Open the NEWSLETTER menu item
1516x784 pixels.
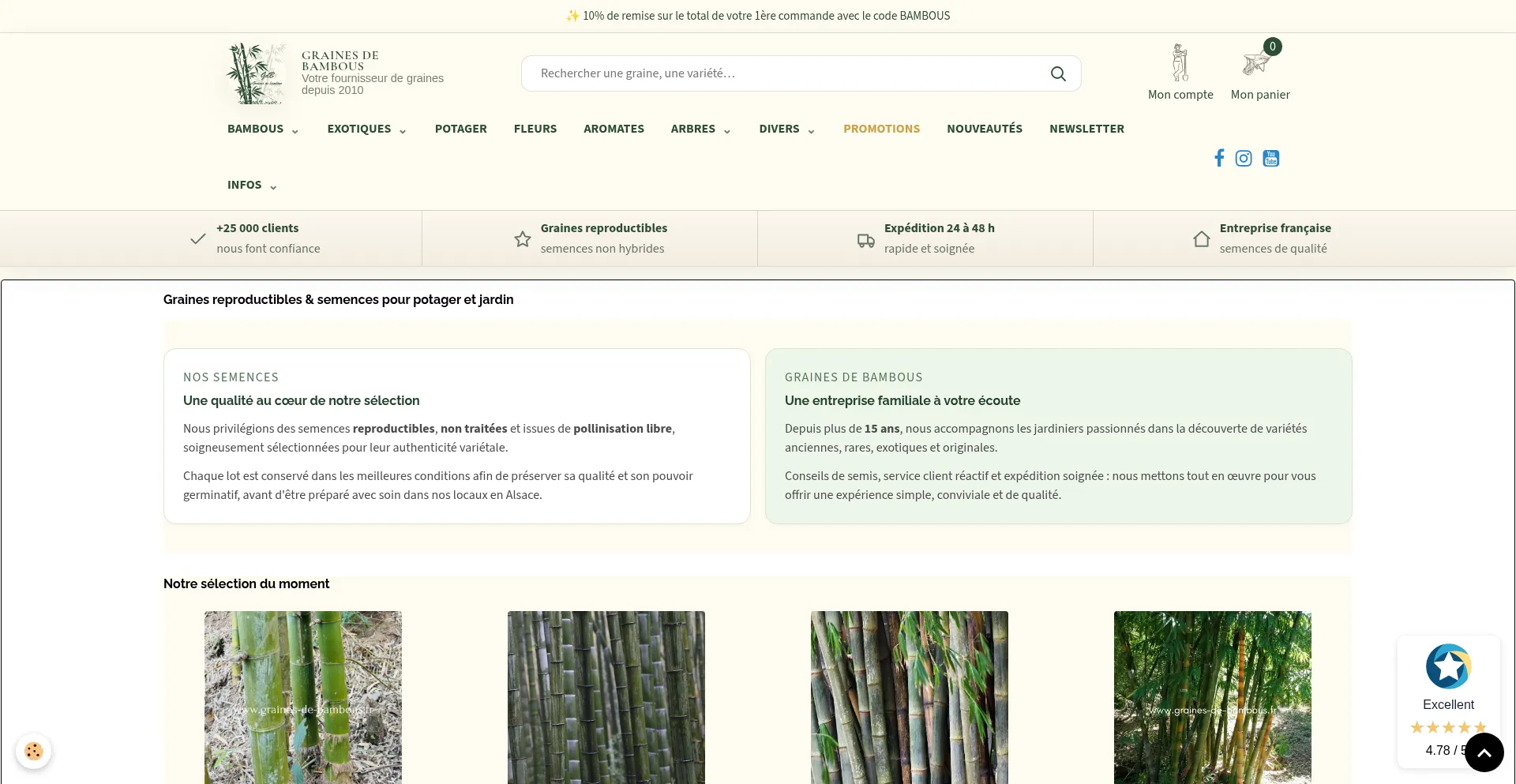coord(1086,129)
